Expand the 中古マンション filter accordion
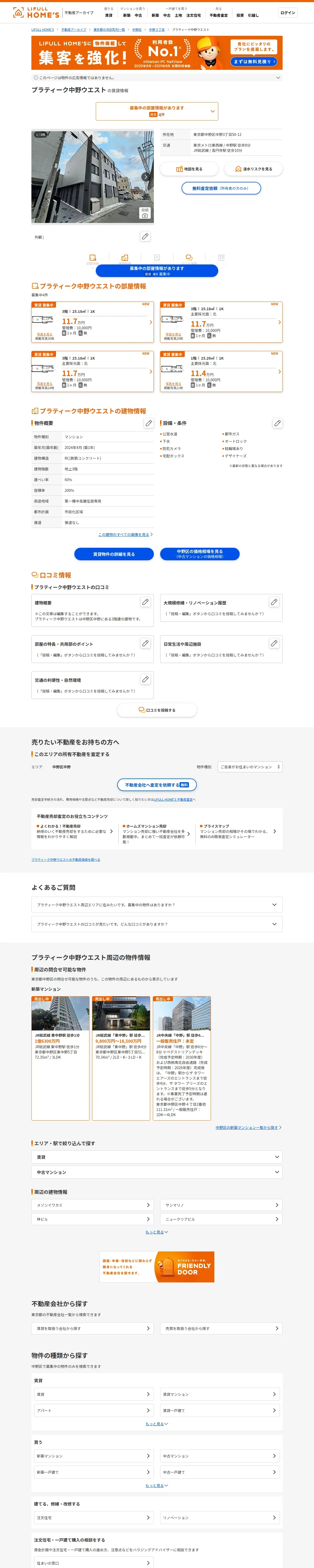This screenshot has width=314, height=1568. tap(157, 1172)
